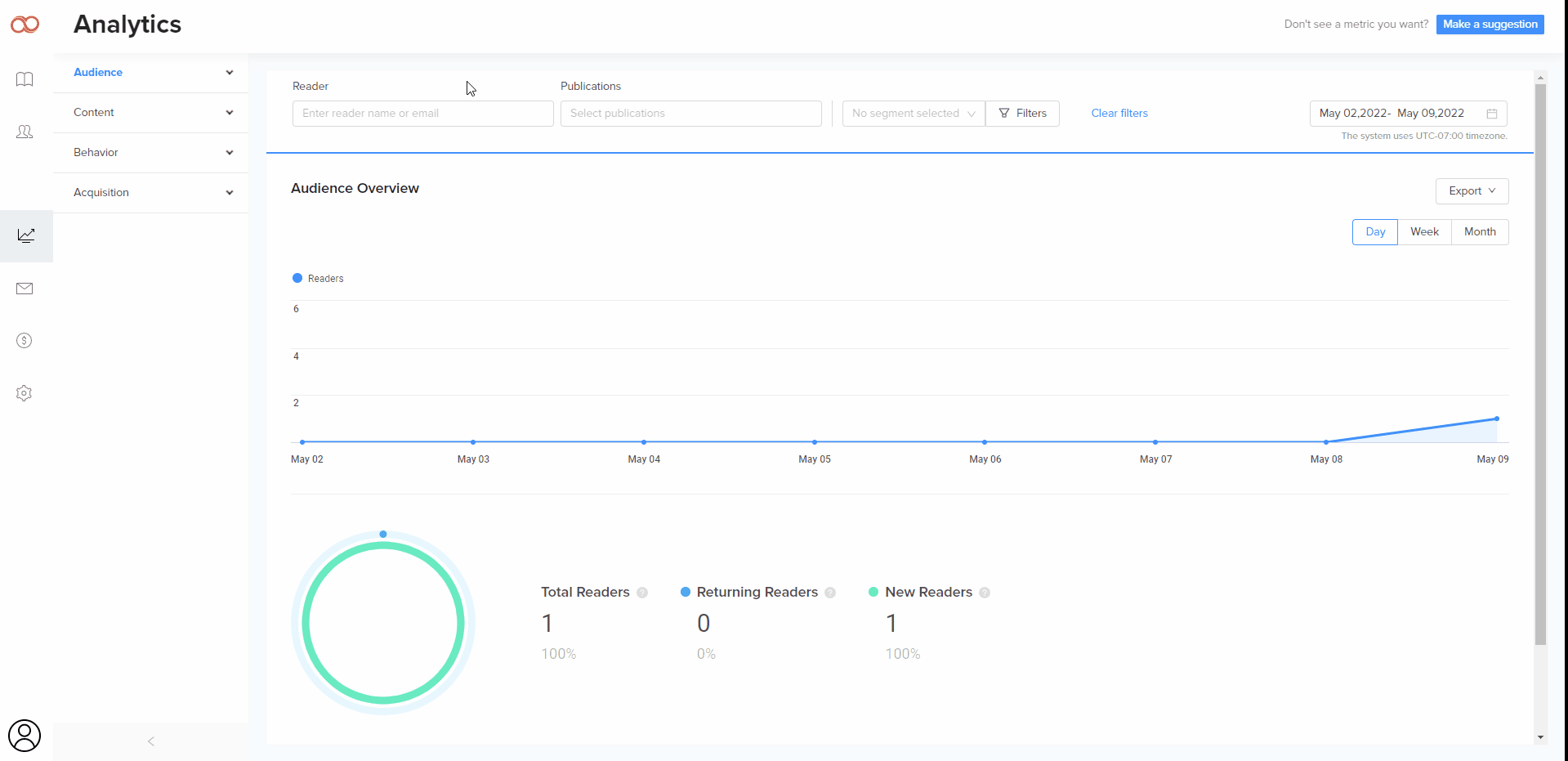Click the reader name input field
This screenshot has width=1568, height=761.
[x=422, y=114]
